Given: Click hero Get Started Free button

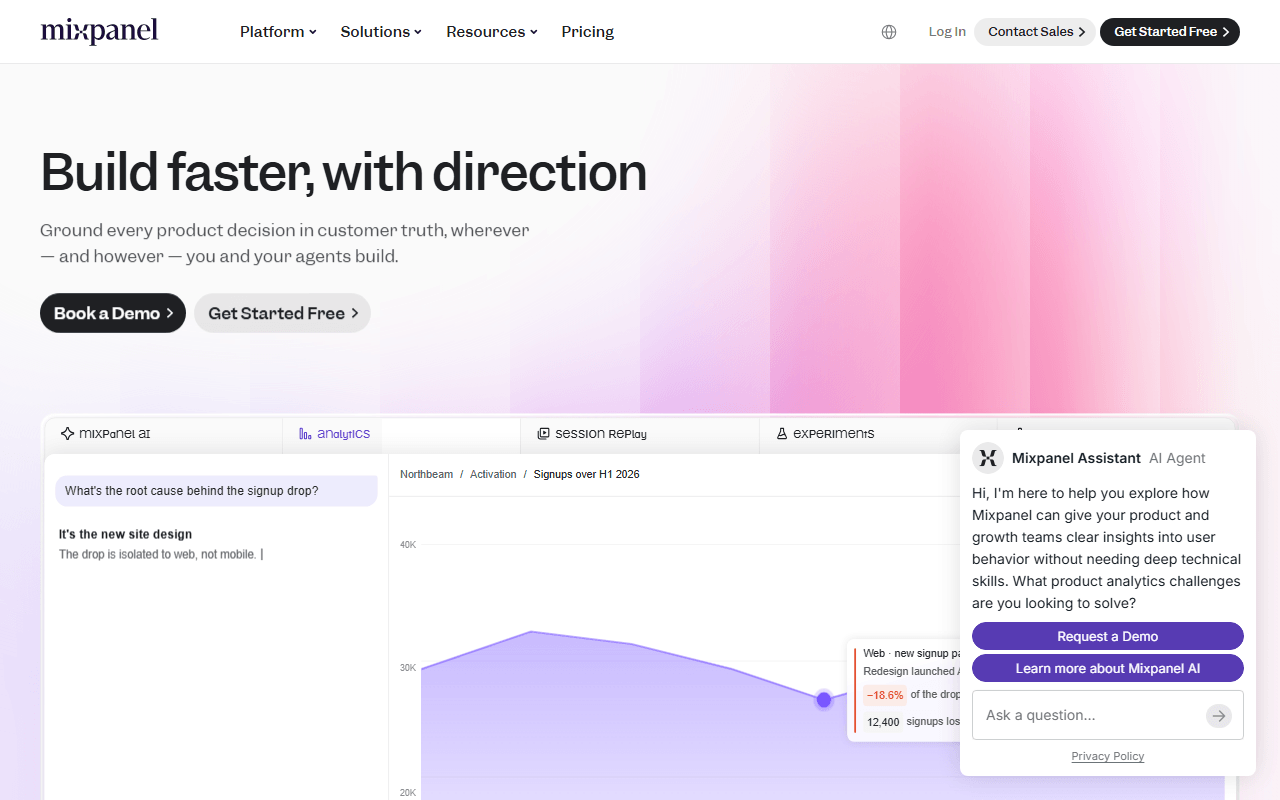Looking at the screenshot, I should (x=282, y=313).
